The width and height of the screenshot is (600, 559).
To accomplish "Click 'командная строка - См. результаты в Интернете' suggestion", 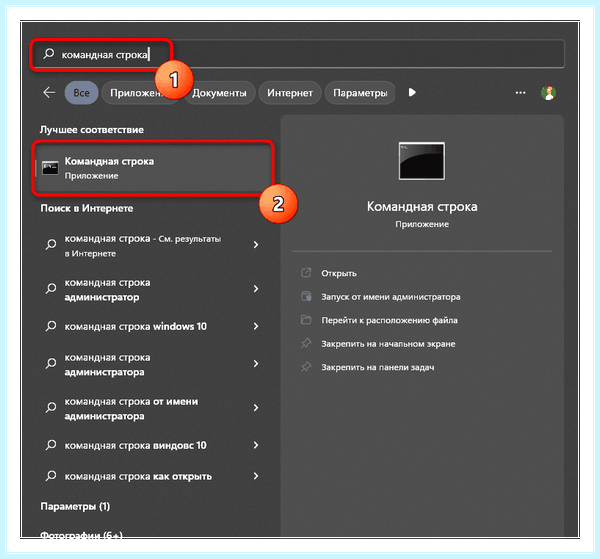I will [152, 245].
